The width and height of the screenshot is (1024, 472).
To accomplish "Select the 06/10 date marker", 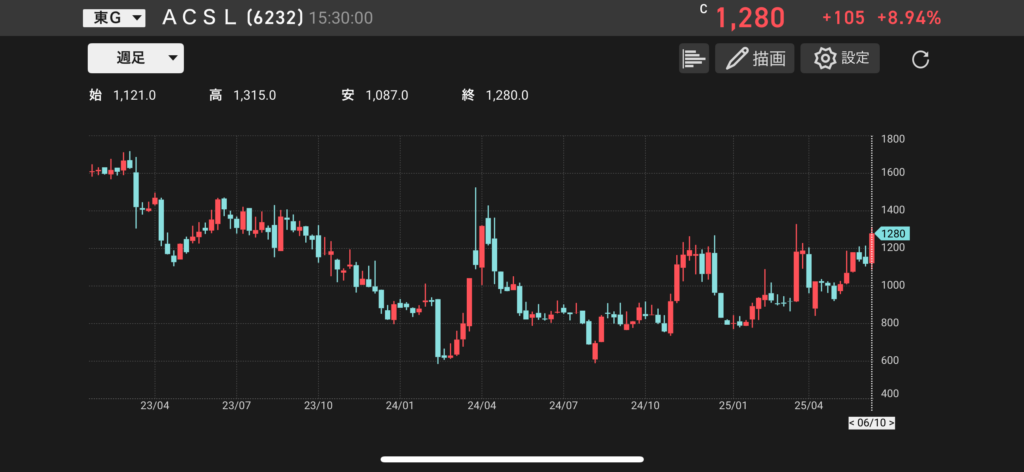I will (x=872, y=423).
